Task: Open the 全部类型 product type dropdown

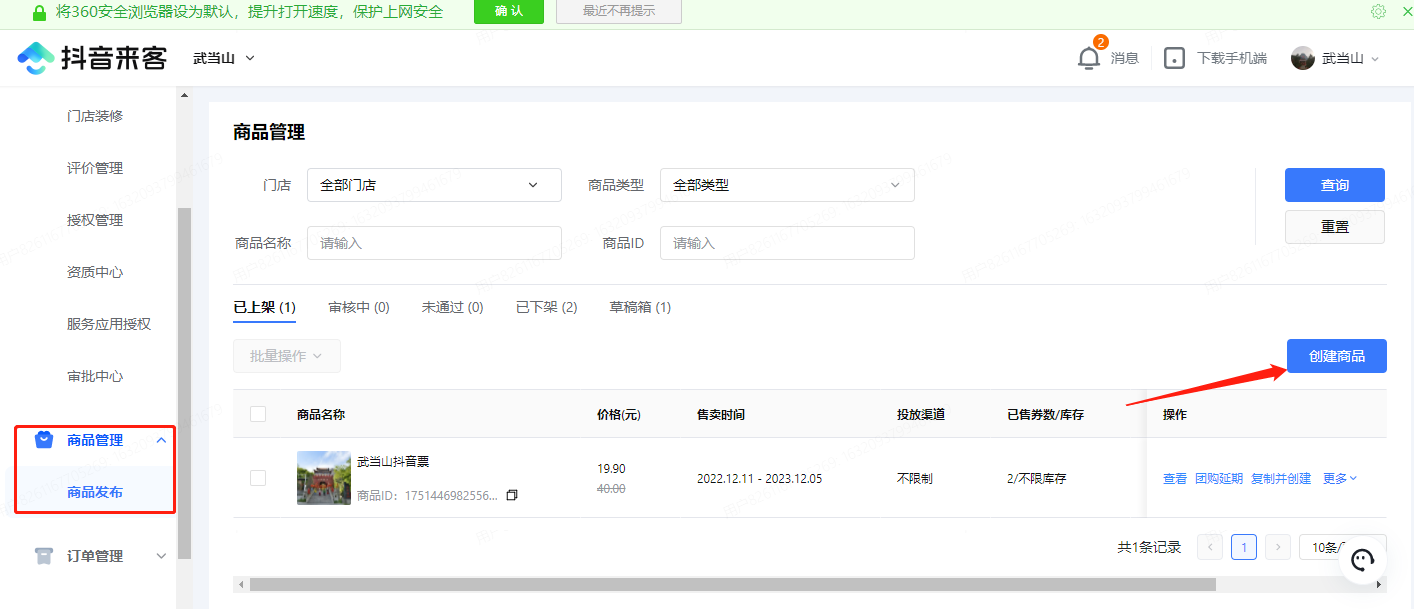Action: point(787,185)
